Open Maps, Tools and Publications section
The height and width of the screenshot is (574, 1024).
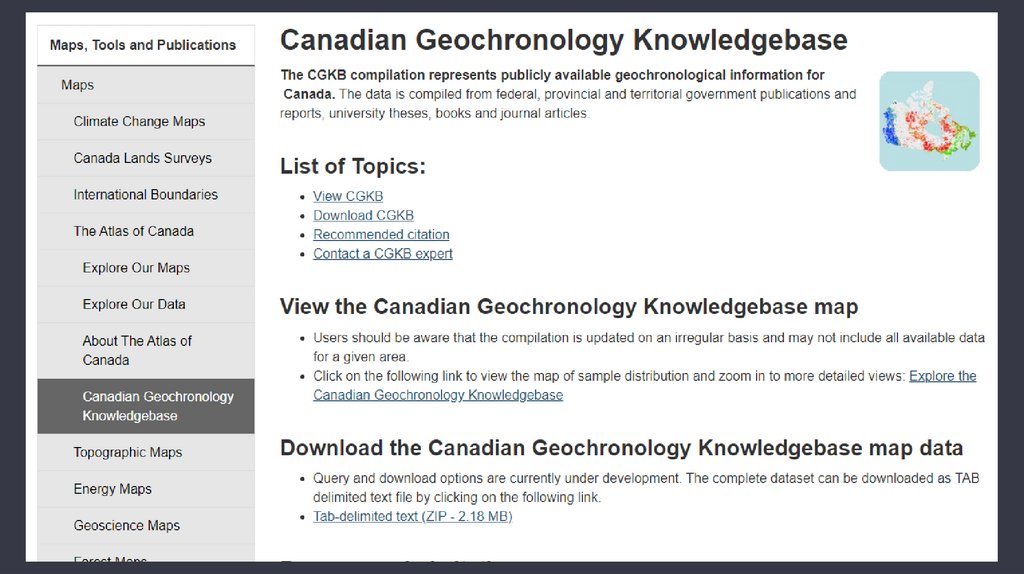pyautogui.click(x=143, y=45)
